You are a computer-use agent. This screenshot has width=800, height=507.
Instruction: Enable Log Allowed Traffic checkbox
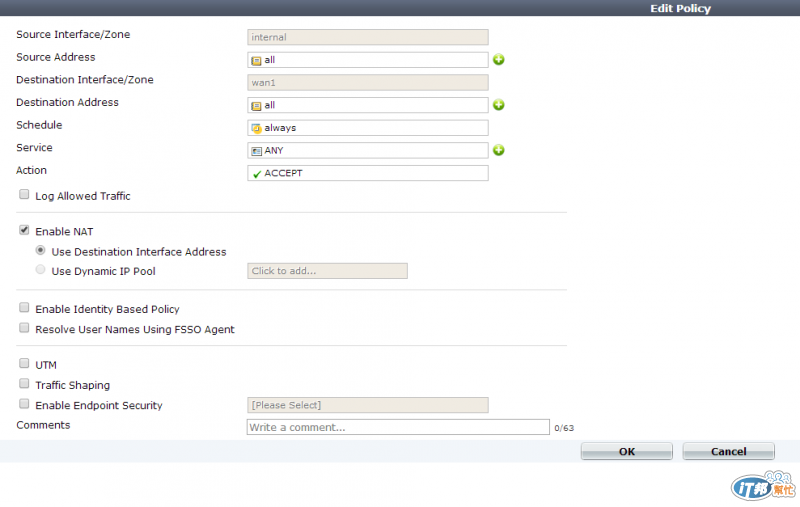[x=24, y=194]
